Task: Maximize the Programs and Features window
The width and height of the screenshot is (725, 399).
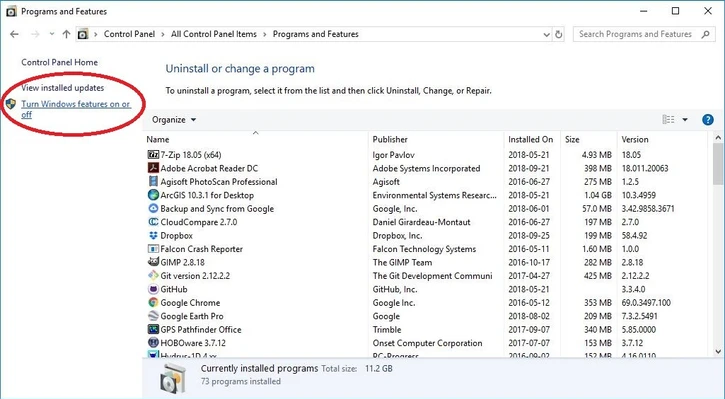Action: 676,11
